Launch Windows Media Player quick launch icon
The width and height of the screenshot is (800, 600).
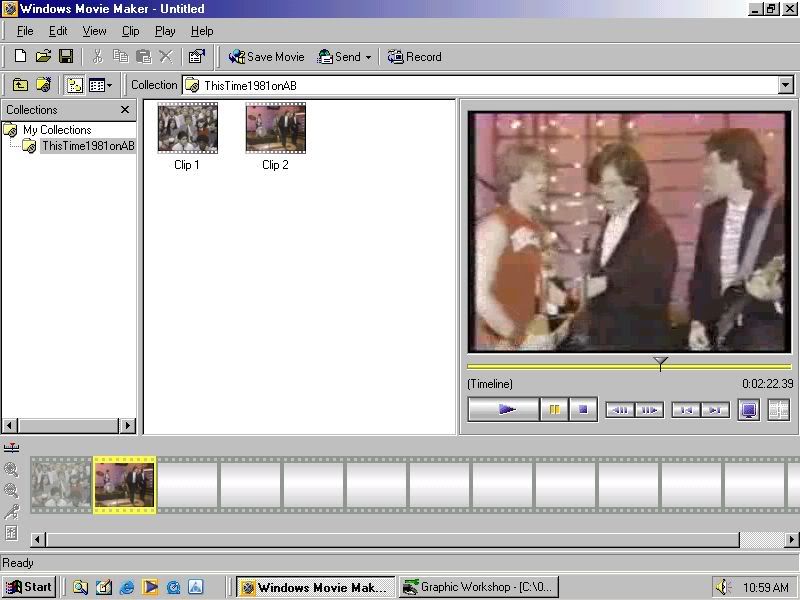pos(150,588)
